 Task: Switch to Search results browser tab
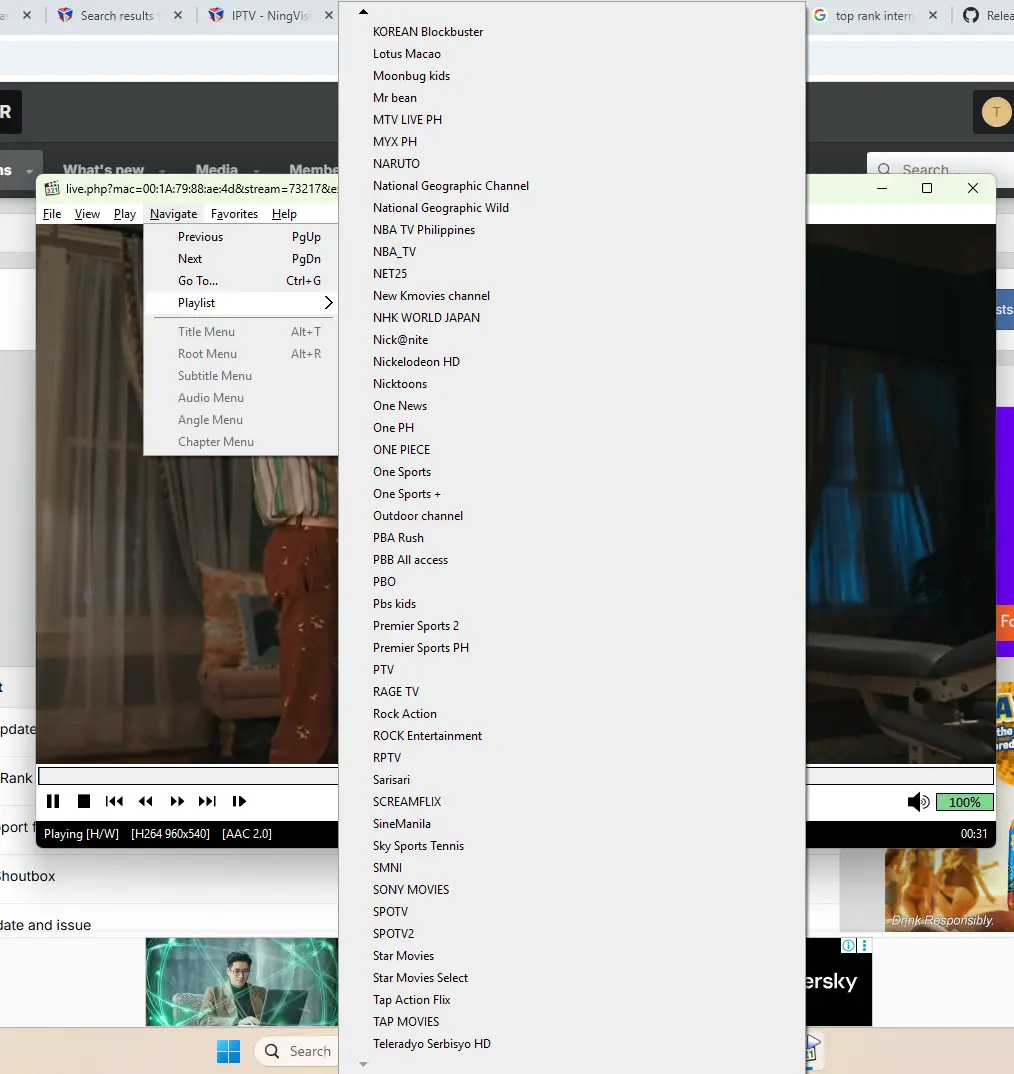(117, 15)
